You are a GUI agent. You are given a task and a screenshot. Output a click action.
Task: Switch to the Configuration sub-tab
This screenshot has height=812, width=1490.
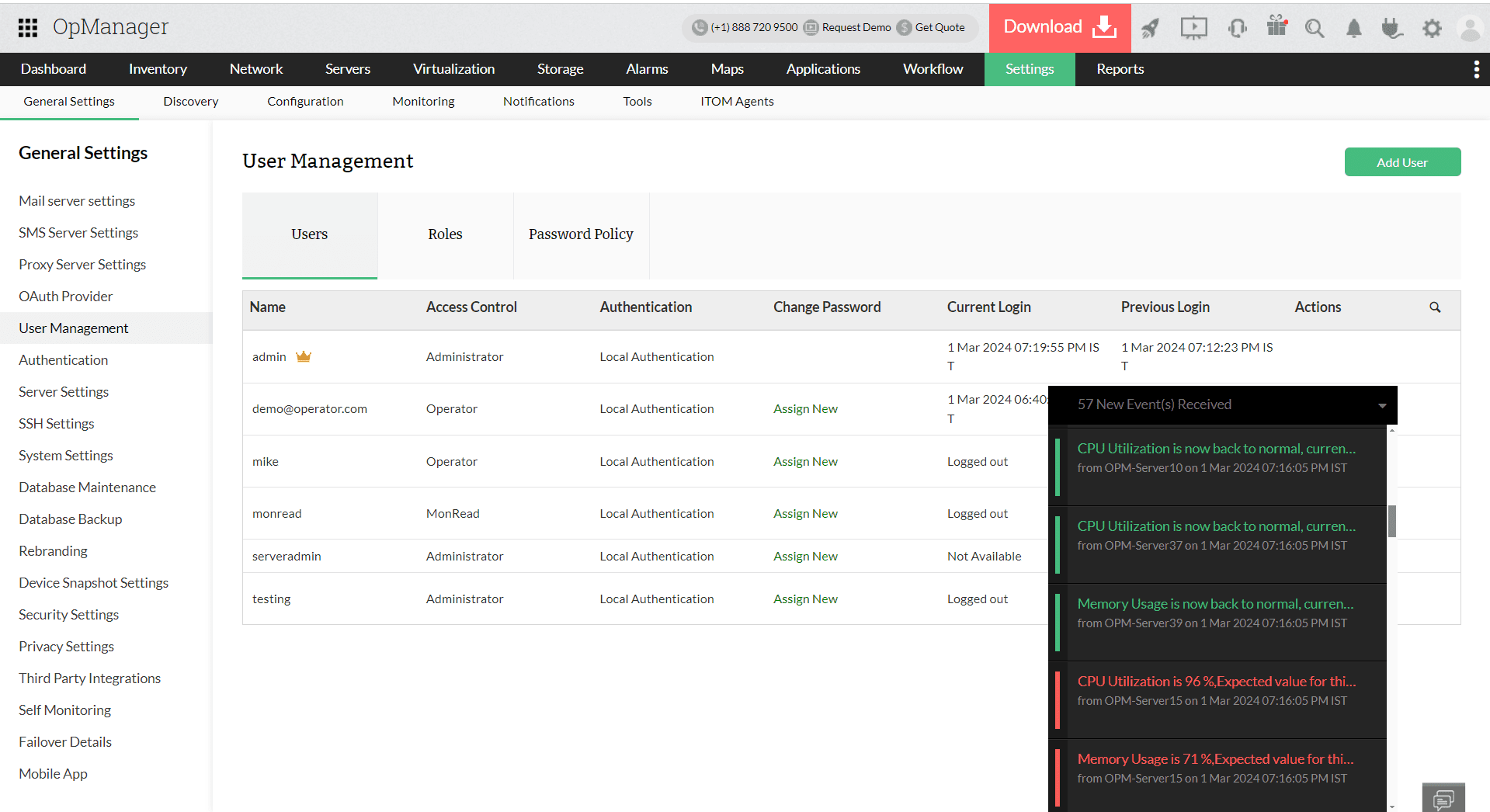pyautogui.click(x=305, y=102)
